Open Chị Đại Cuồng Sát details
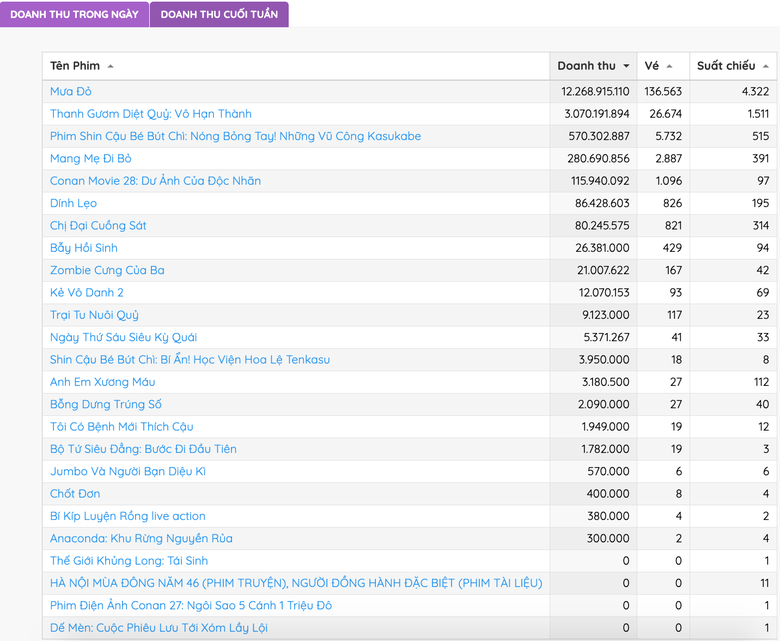This screenshot has height=641, width=780. pyautogui.click(x=98, y=225)
